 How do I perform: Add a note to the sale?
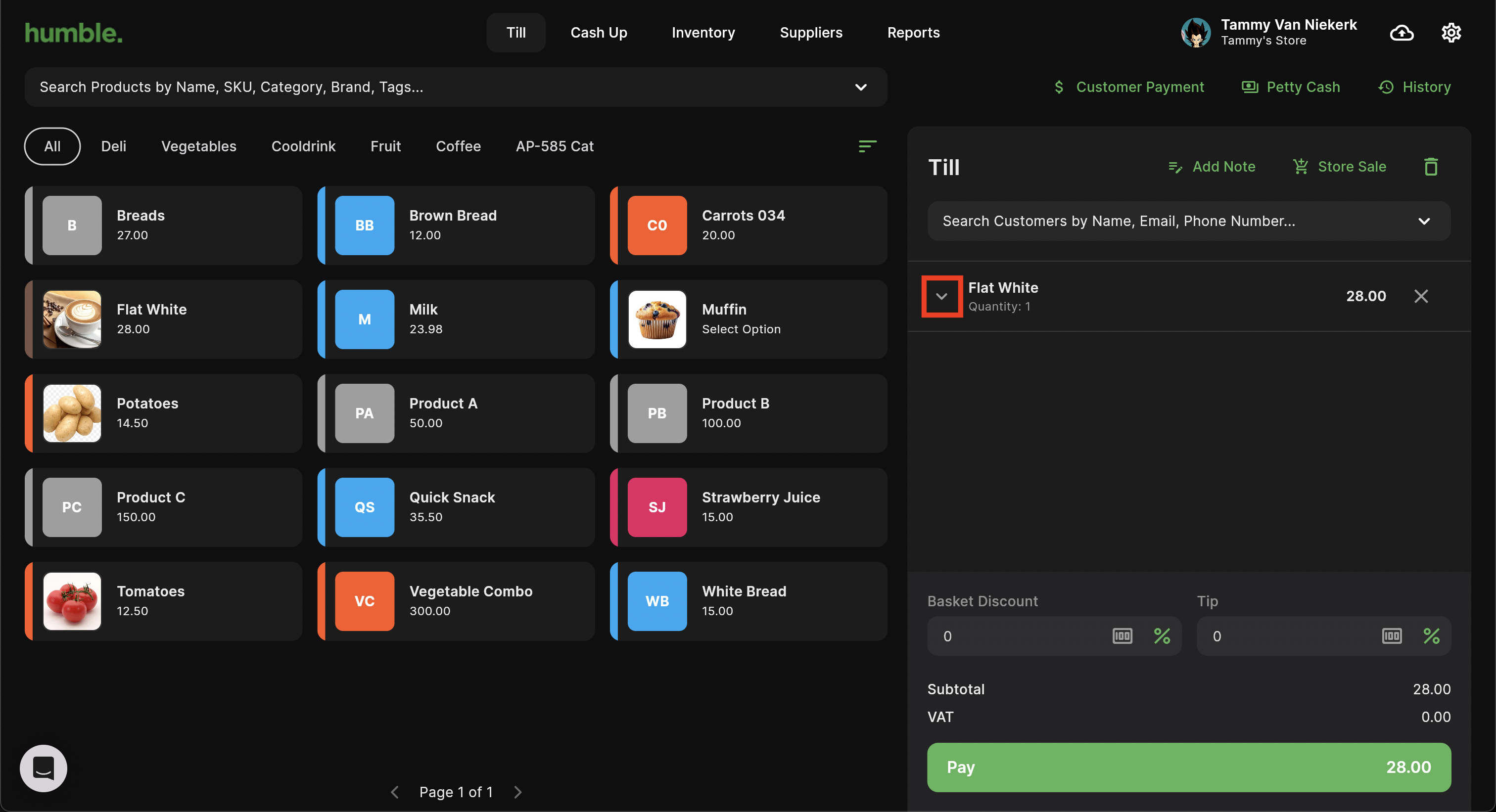(x=1212, y=167)
